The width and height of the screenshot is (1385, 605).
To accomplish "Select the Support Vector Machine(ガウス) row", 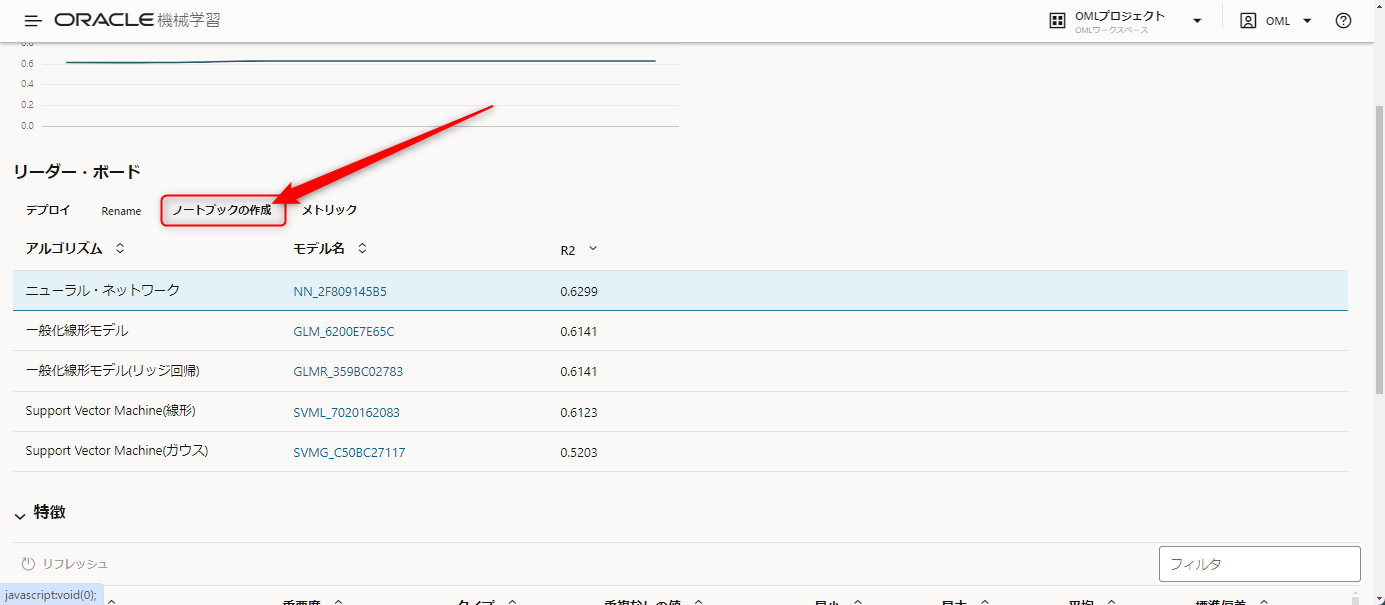I will pos(680,452).
